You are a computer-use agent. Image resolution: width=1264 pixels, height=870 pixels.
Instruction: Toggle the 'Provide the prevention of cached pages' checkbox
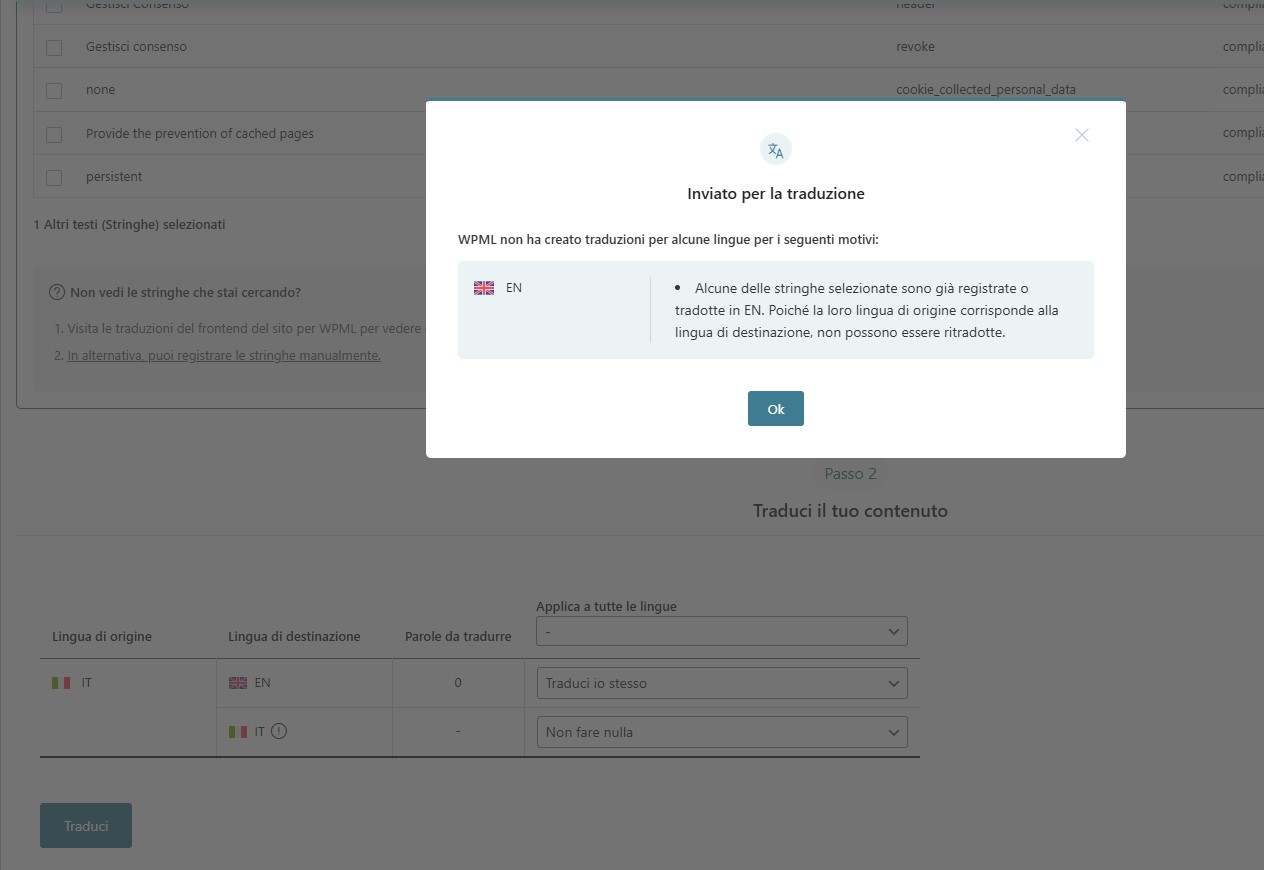coord(54,134)
